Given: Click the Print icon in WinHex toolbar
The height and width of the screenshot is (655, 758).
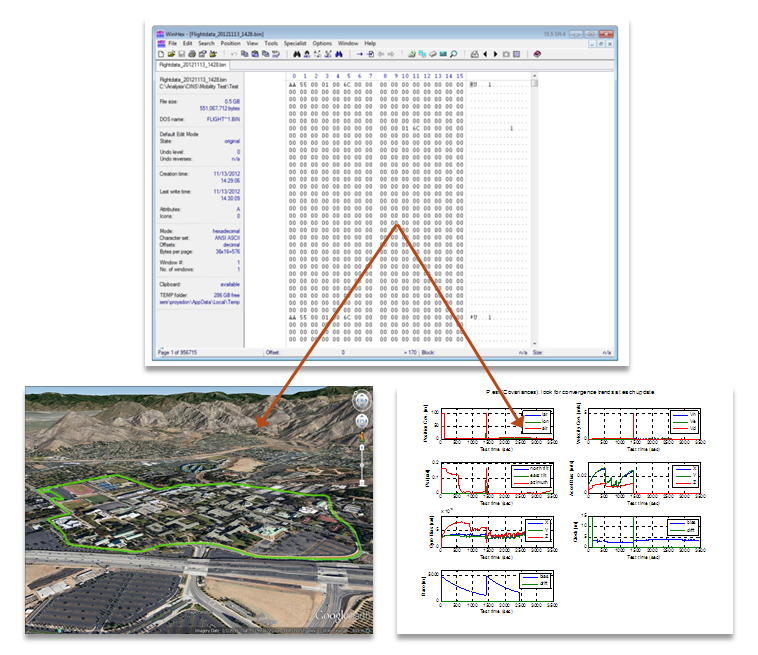Looking at the screenshot, I should point(192,54).
